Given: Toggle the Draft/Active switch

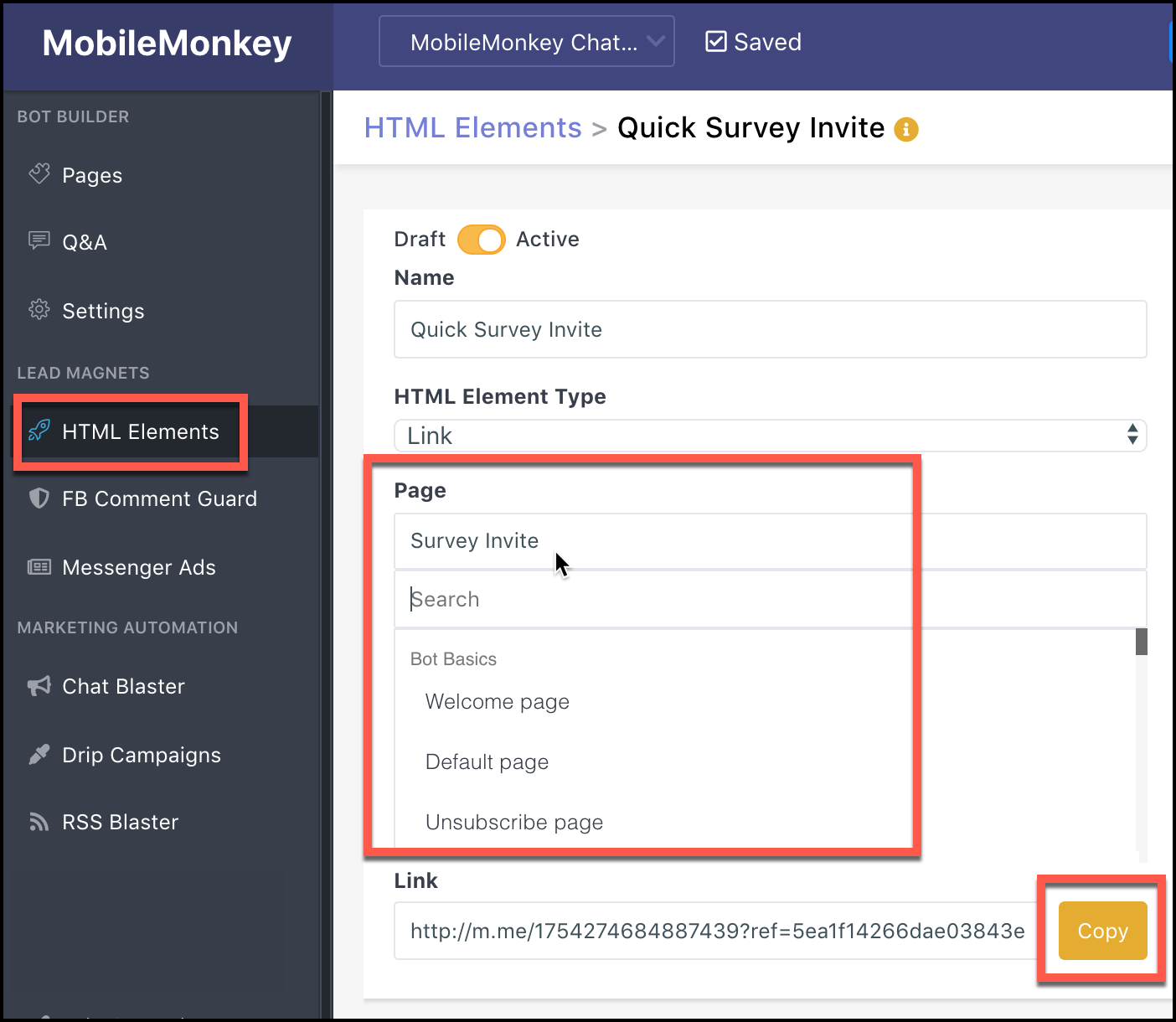Looking at the screenshot, I should coord(482,240).
